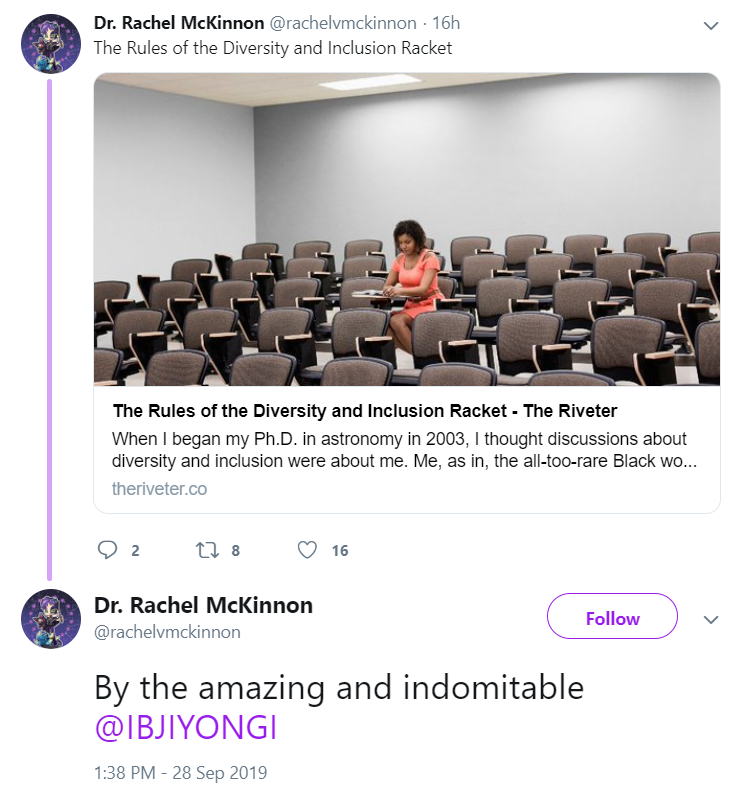Viewport: 742px width, 799px height.
Task: Like the tweet with heart icon
Action: pyautogui.click(x=307, y=550)
